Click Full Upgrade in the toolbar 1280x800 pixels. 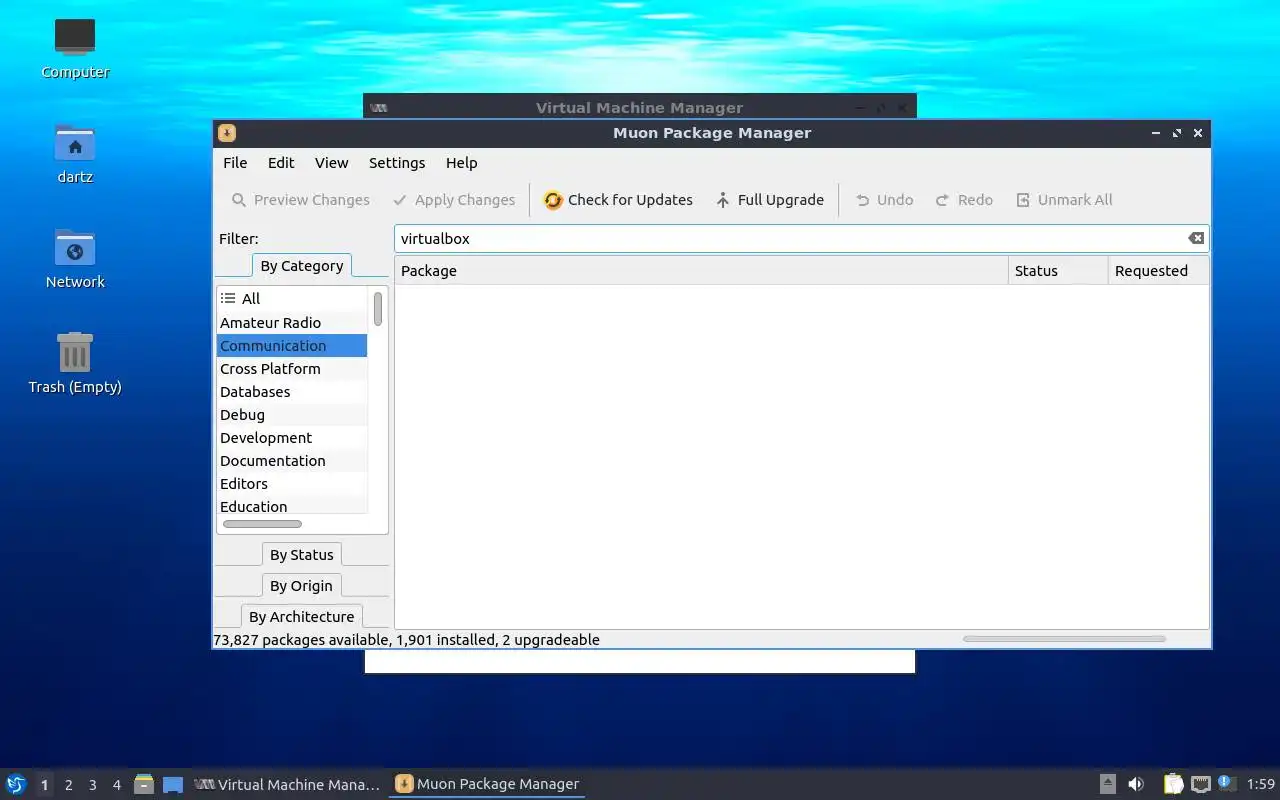770,200
